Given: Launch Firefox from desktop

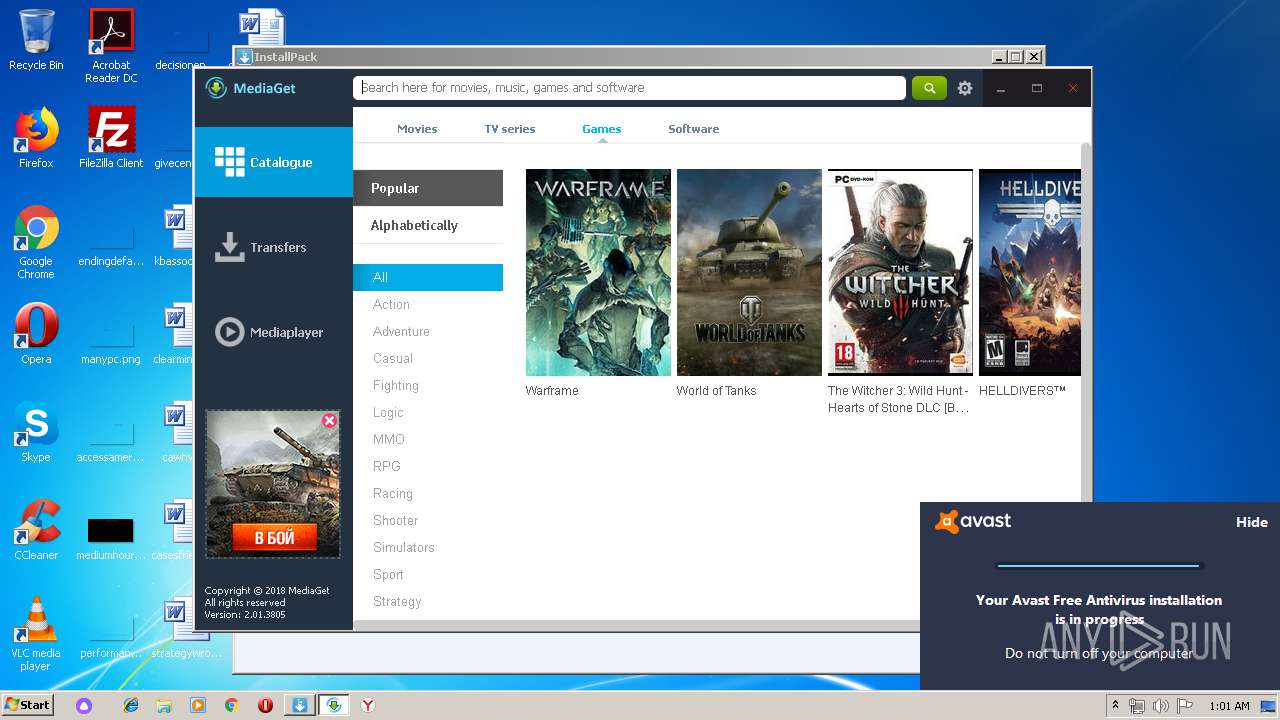Looking at the screenshot, I should coord(36,138).
